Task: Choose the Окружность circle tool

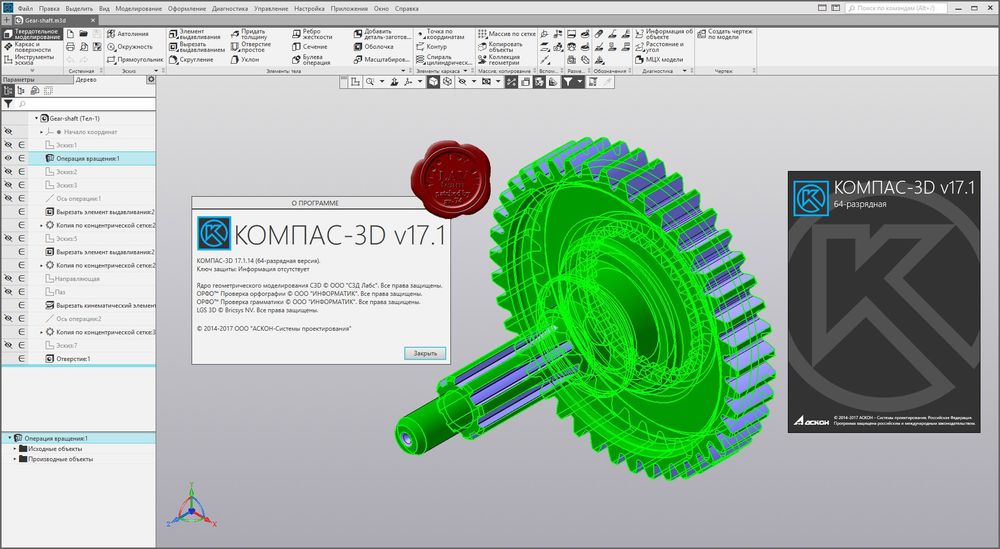Action: coord(130,47)
